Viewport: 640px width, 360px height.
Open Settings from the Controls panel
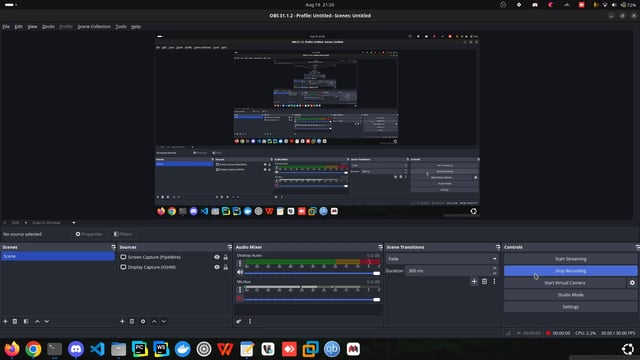[x=570, y=307]
